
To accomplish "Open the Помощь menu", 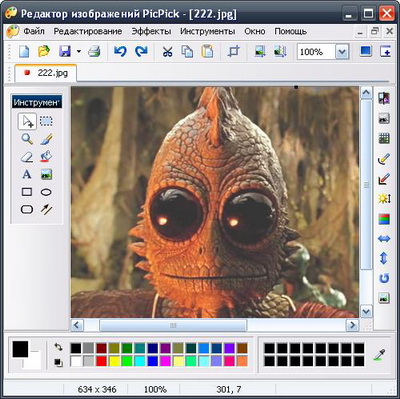I will point(290,31).
